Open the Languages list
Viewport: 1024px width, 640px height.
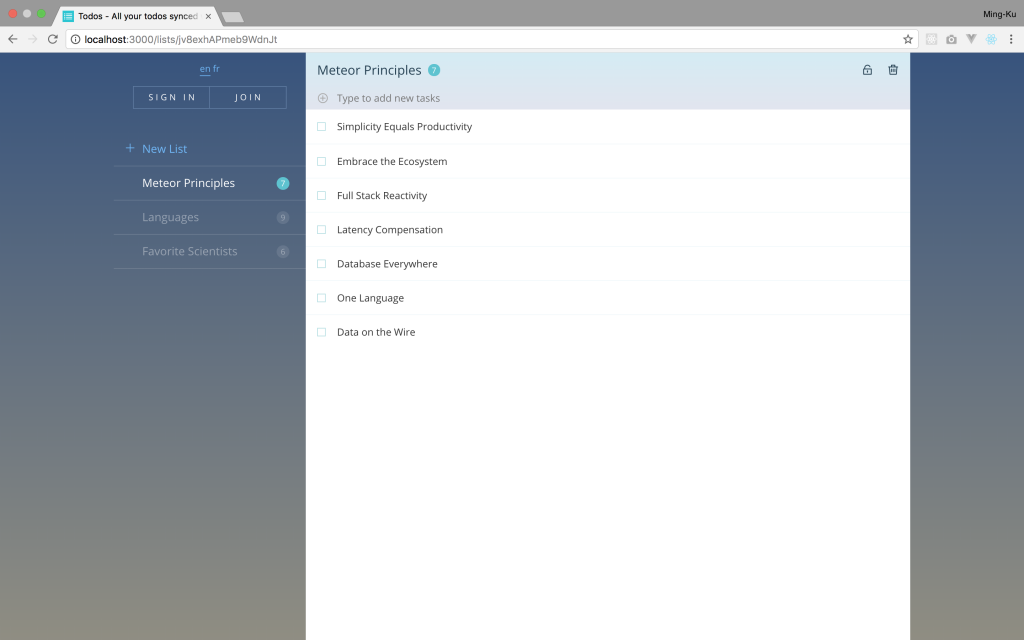click(209, 217)
